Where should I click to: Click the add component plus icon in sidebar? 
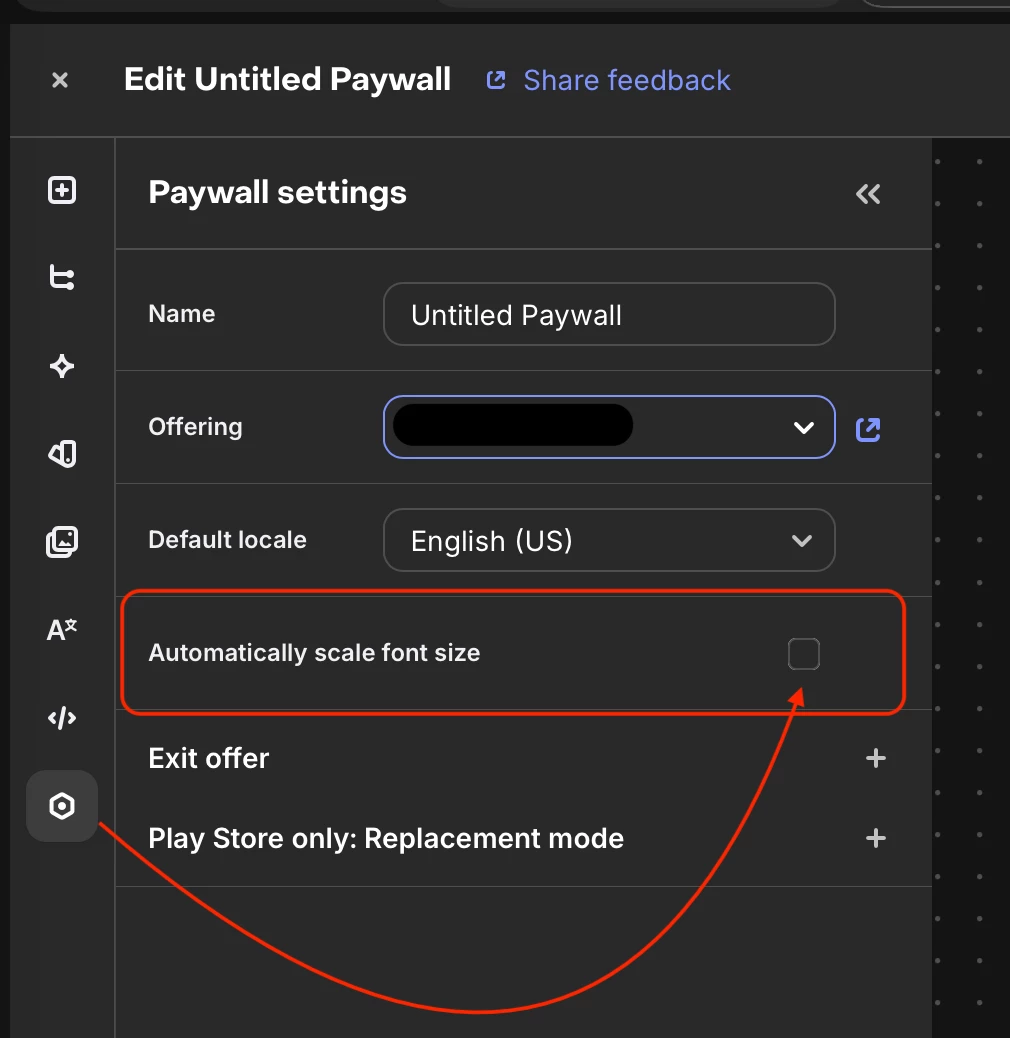click(62, 191)
